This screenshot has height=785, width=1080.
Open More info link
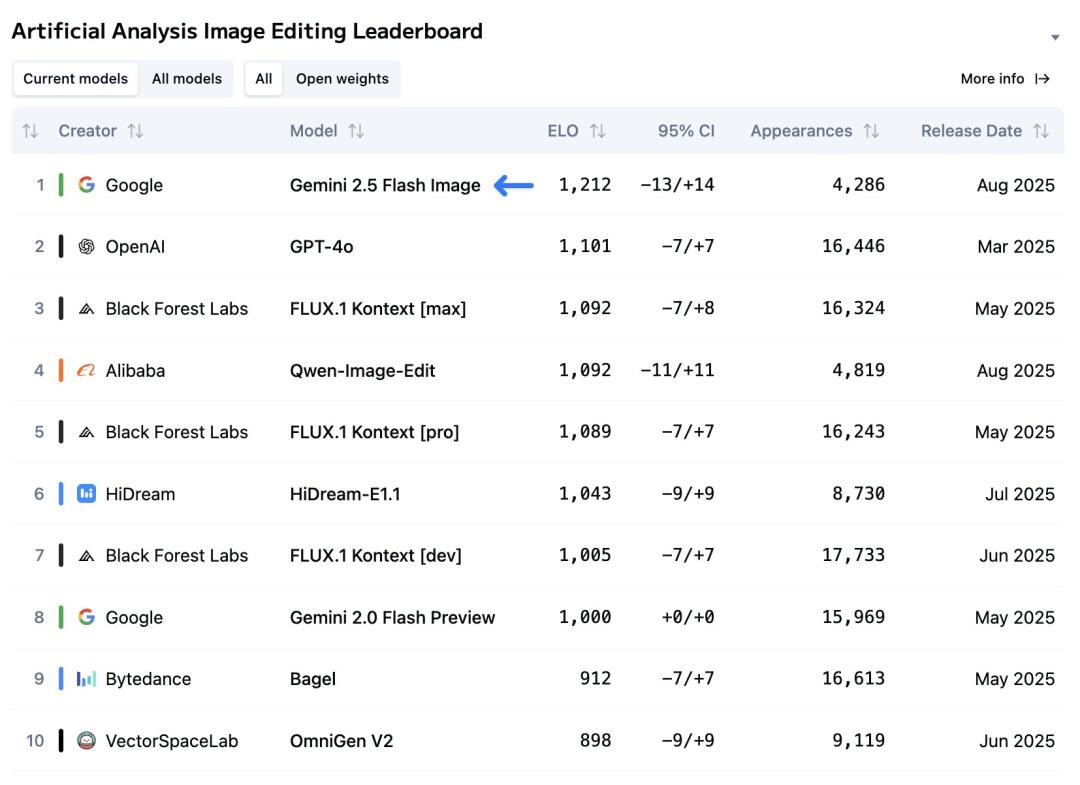tap(1004, 79)
